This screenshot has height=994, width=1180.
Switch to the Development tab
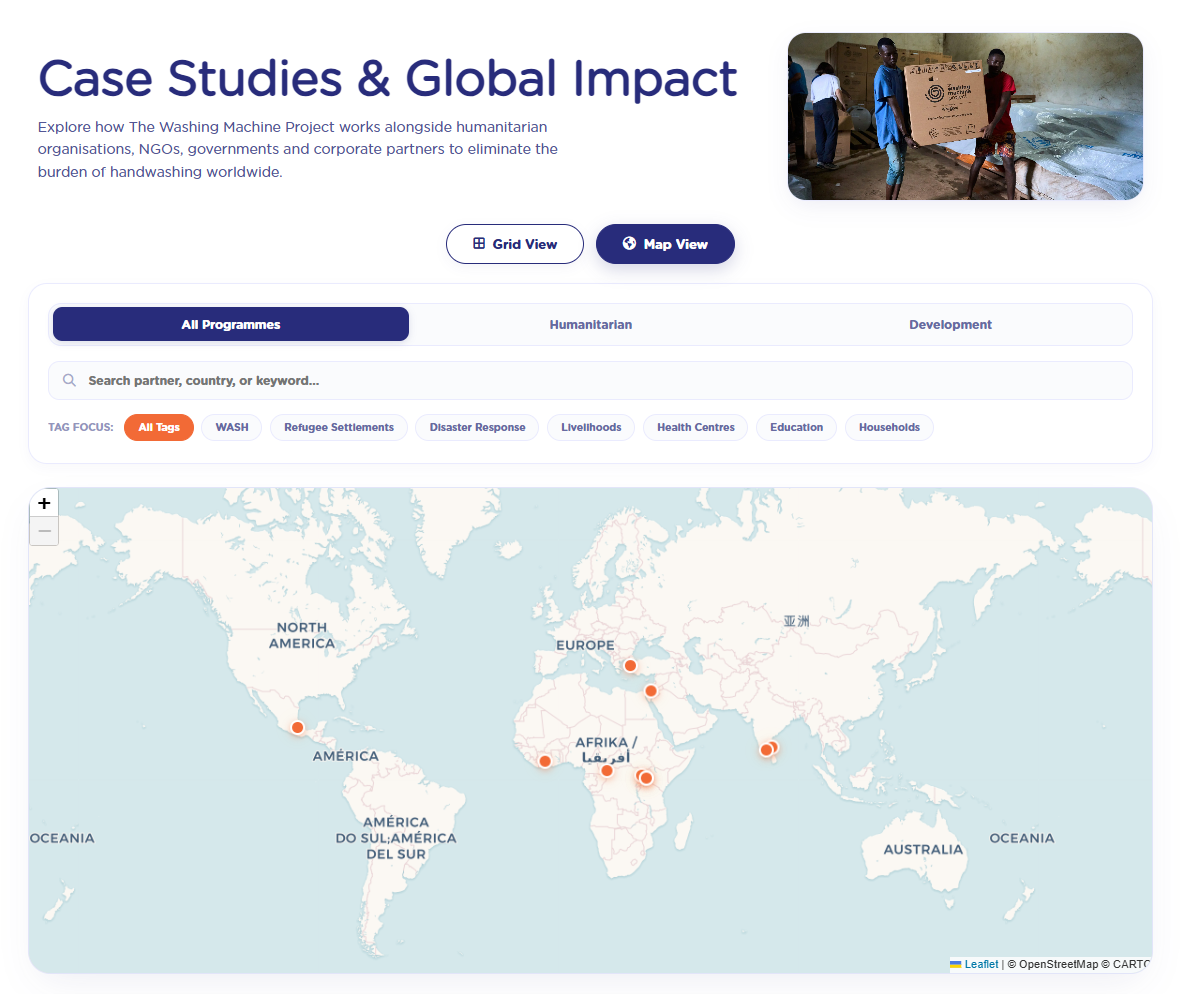click(950, 324)
